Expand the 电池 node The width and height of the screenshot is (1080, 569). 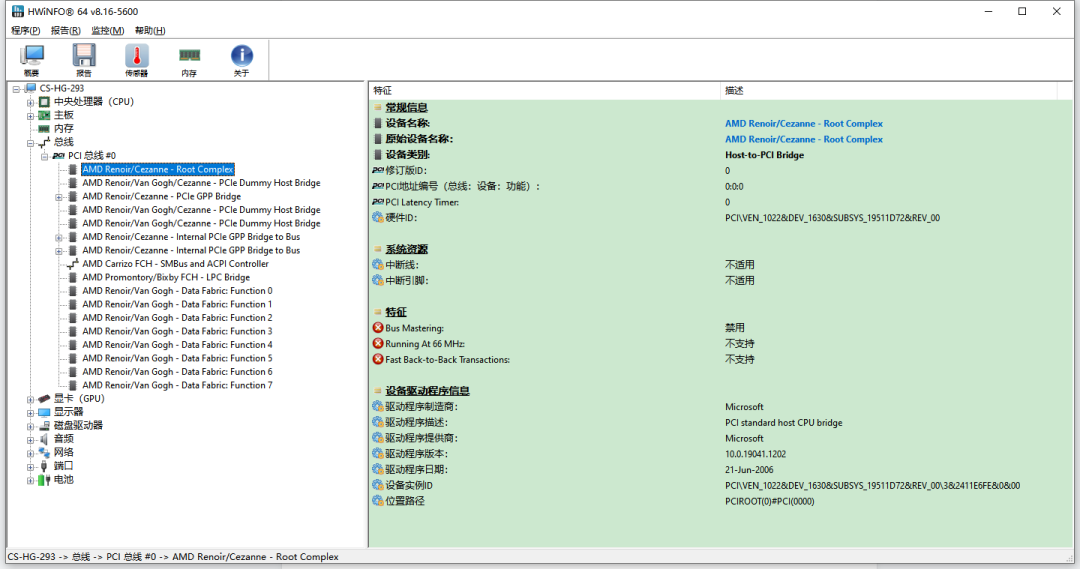pos(30,480)
